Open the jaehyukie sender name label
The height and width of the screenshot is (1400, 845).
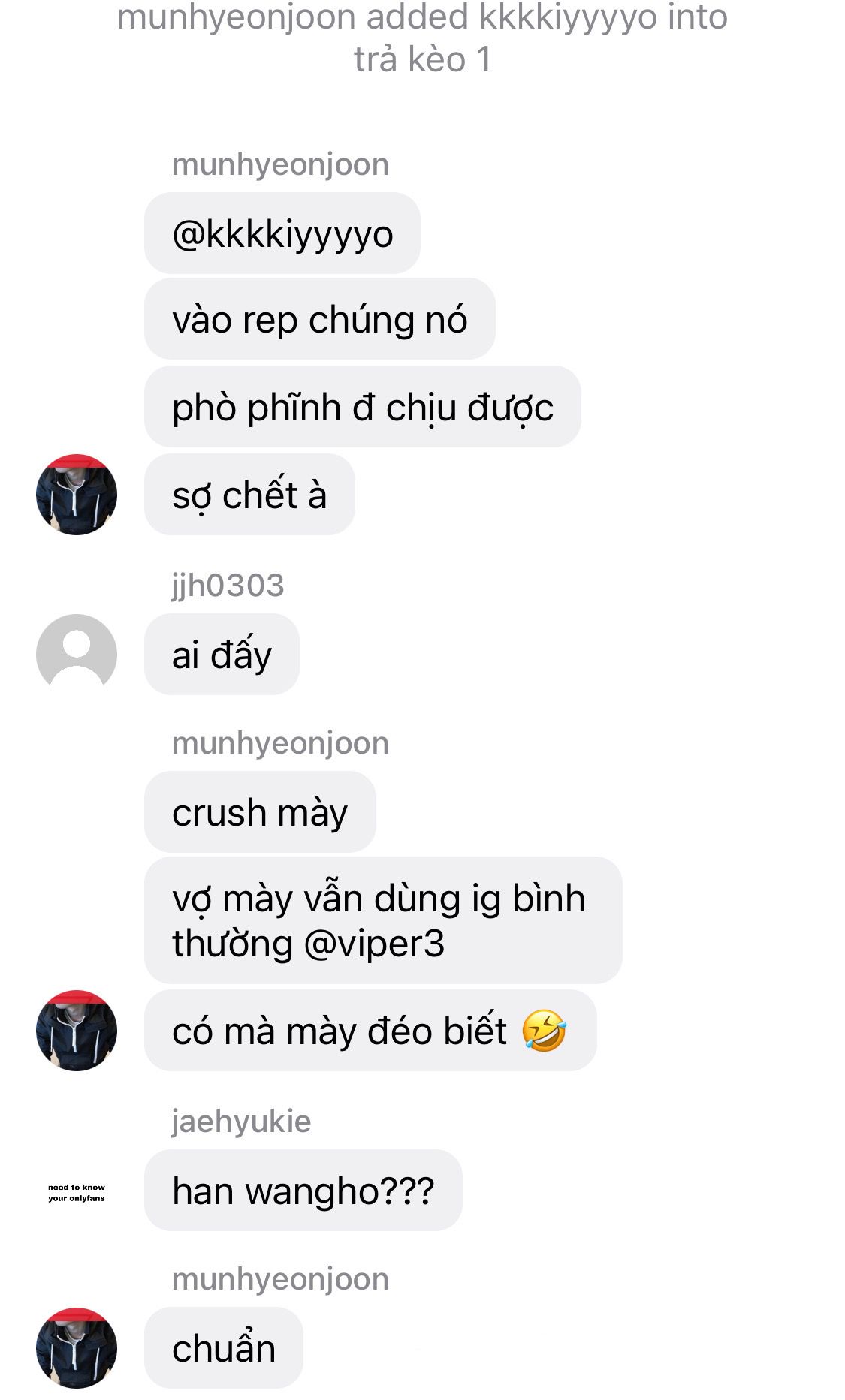point(242,1121)
